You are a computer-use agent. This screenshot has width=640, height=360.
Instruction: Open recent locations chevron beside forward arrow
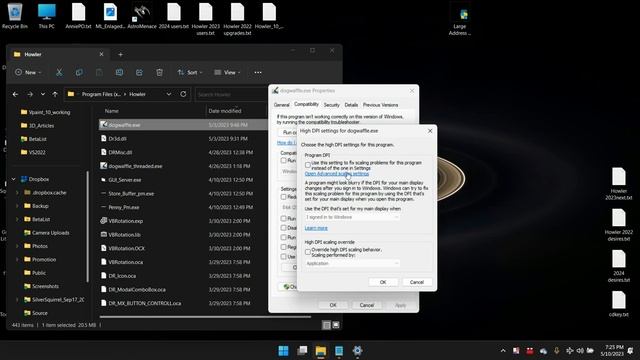point(43,94)
